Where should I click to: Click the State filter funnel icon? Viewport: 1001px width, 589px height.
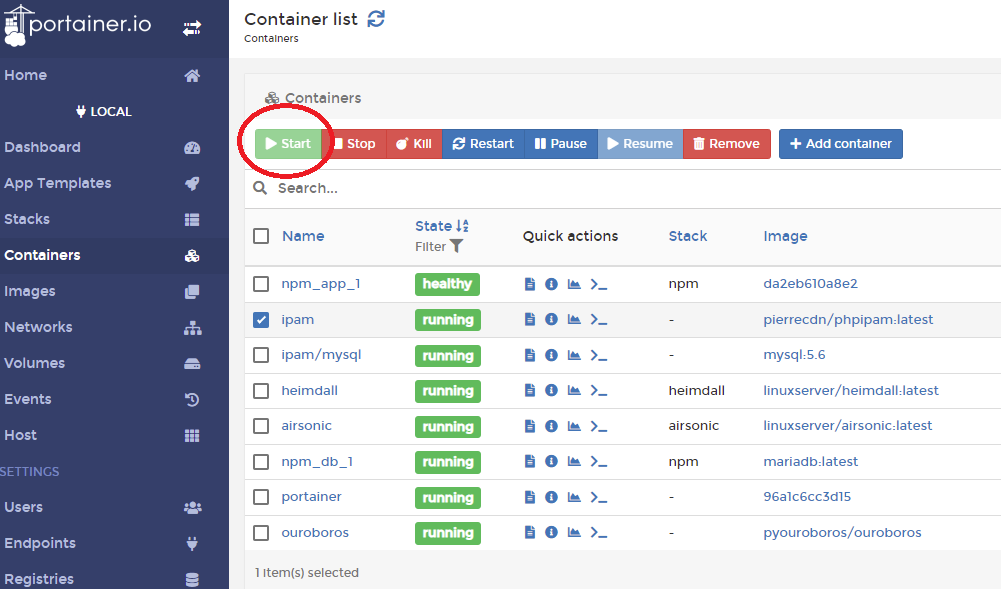[x=456, y=246]
